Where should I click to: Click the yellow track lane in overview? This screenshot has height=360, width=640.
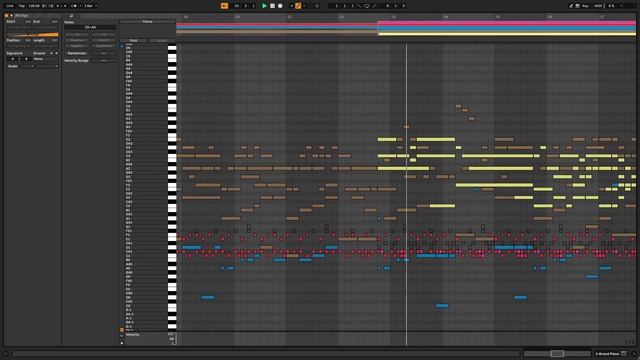coord(507,34)
